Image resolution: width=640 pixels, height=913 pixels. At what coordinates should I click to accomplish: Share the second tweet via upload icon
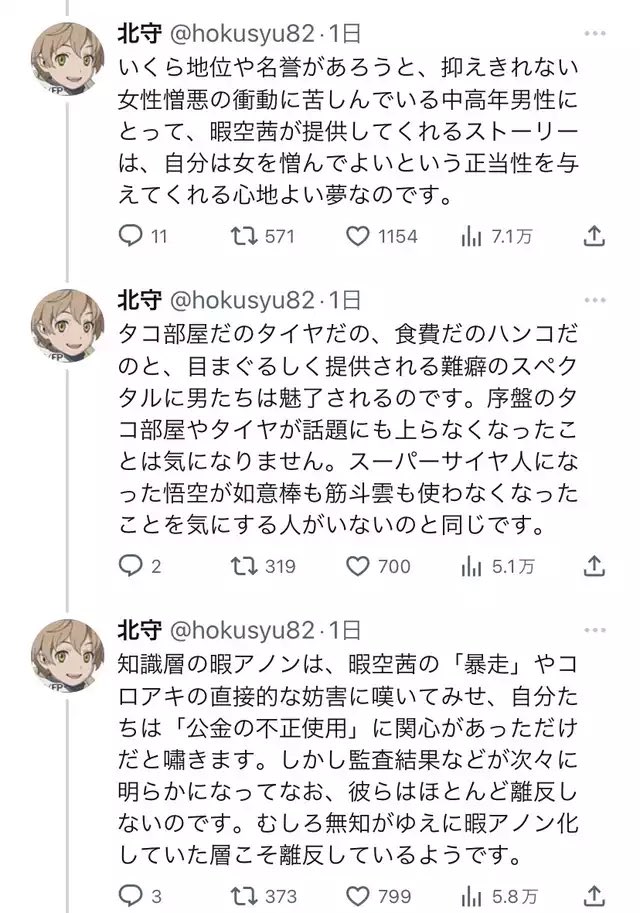click(x=594, y=565)
